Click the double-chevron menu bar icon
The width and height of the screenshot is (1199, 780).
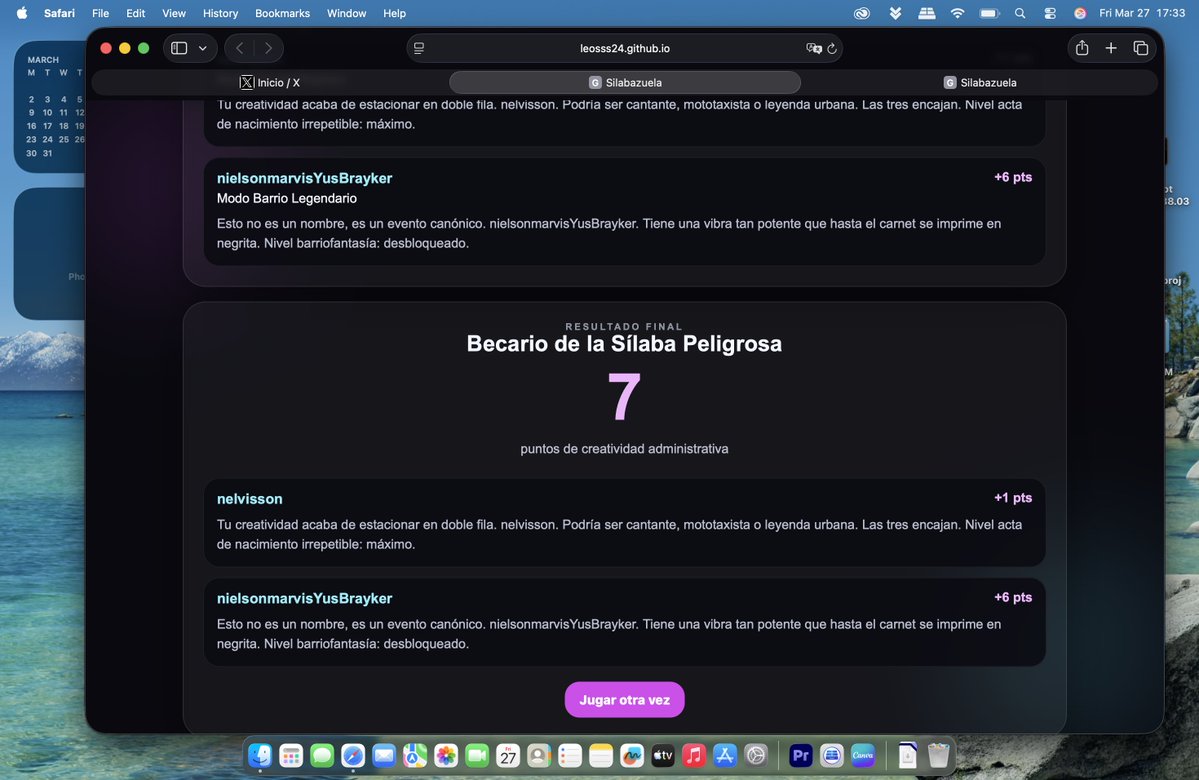coord(895,13)
